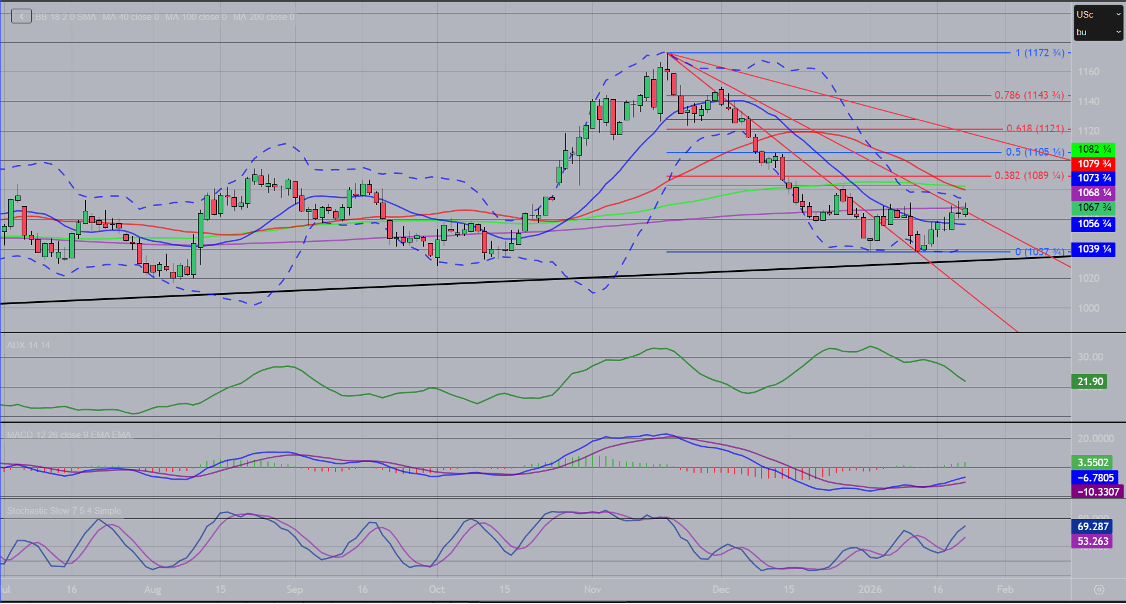Open the USc currency dropdown
Screen dimensions: 1126x604
(x=1097, y=14)
